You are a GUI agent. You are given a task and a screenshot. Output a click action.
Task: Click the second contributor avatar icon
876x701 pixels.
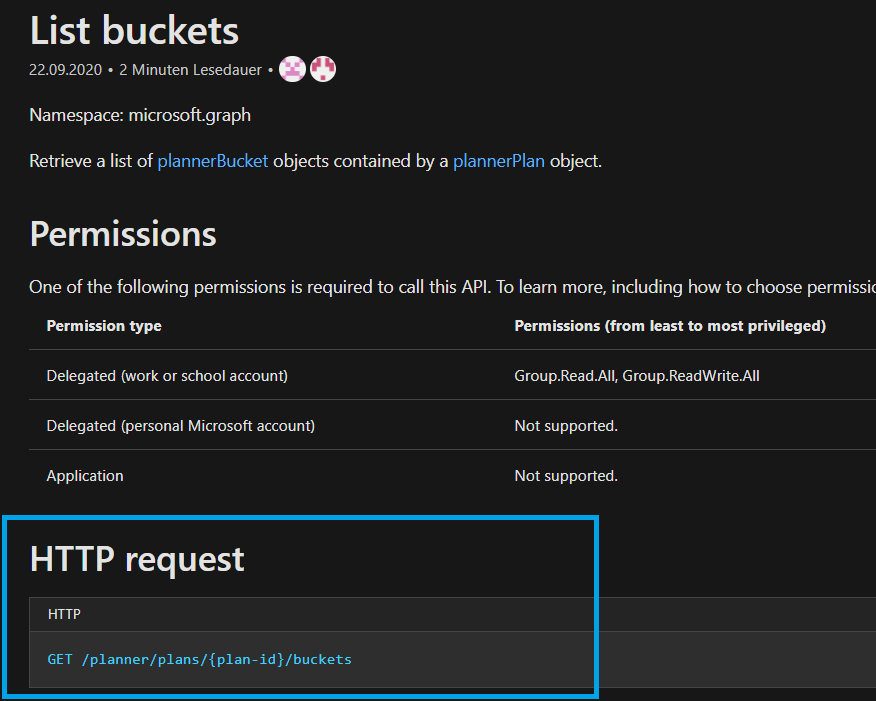[322, 69]
